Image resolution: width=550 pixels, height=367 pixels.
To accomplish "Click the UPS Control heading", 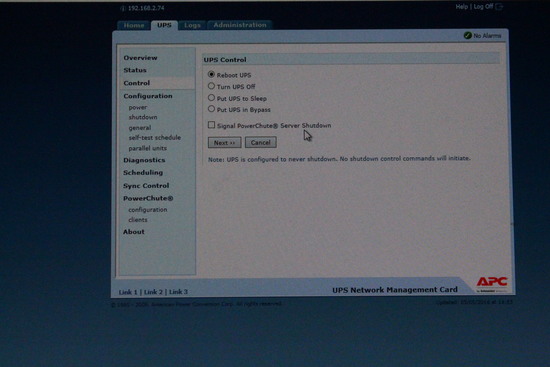I will pos(225,60).
